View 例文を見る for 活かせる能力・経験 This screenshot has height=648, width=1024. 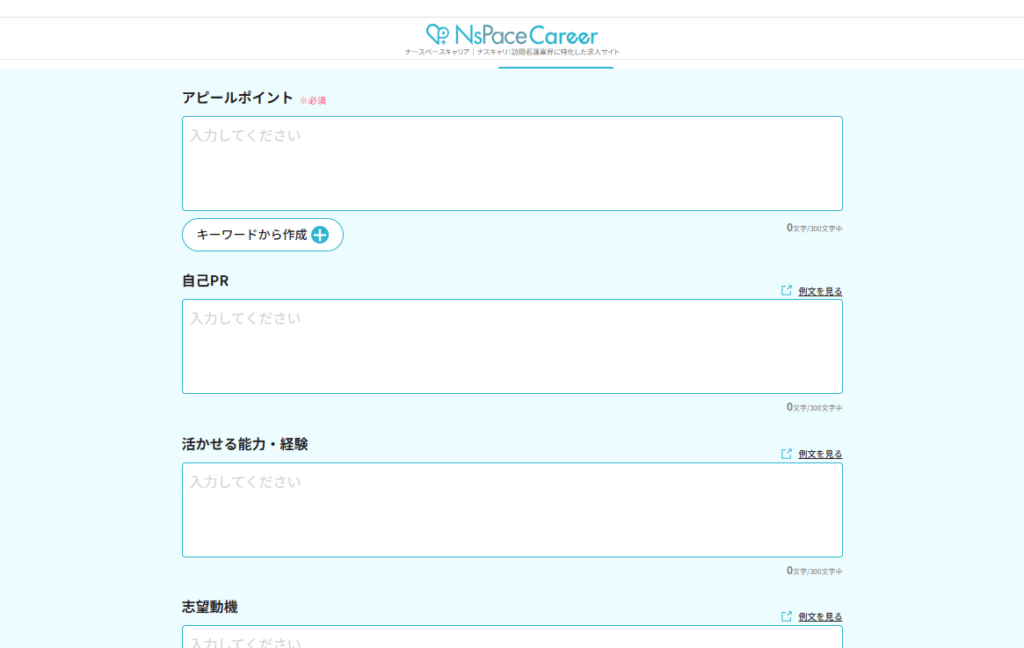(820, 454)
